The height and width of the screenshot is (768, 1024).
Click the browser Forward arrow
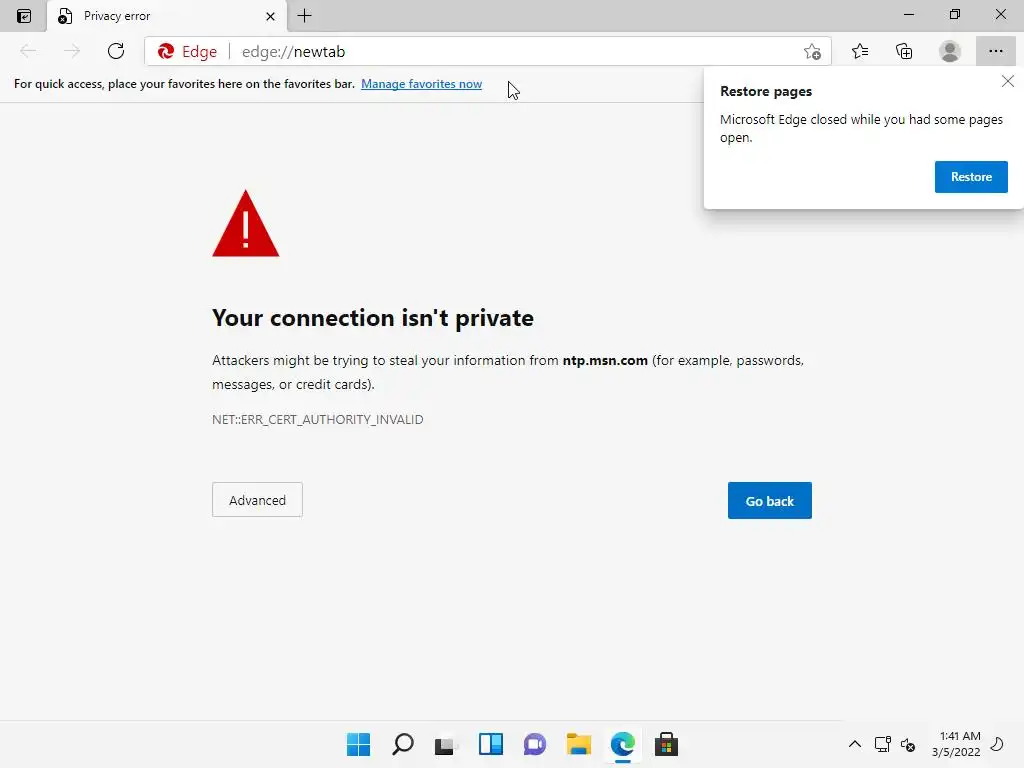(72, 51)
